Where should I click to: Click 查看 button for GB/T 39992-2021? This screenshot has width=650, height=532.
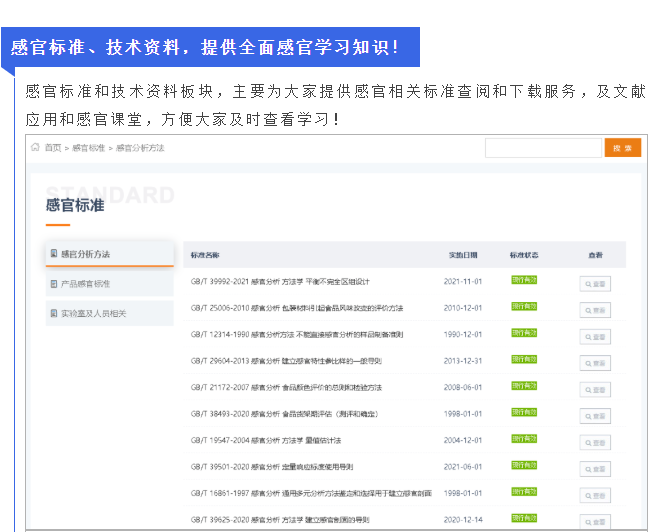[x=595, y=284]
